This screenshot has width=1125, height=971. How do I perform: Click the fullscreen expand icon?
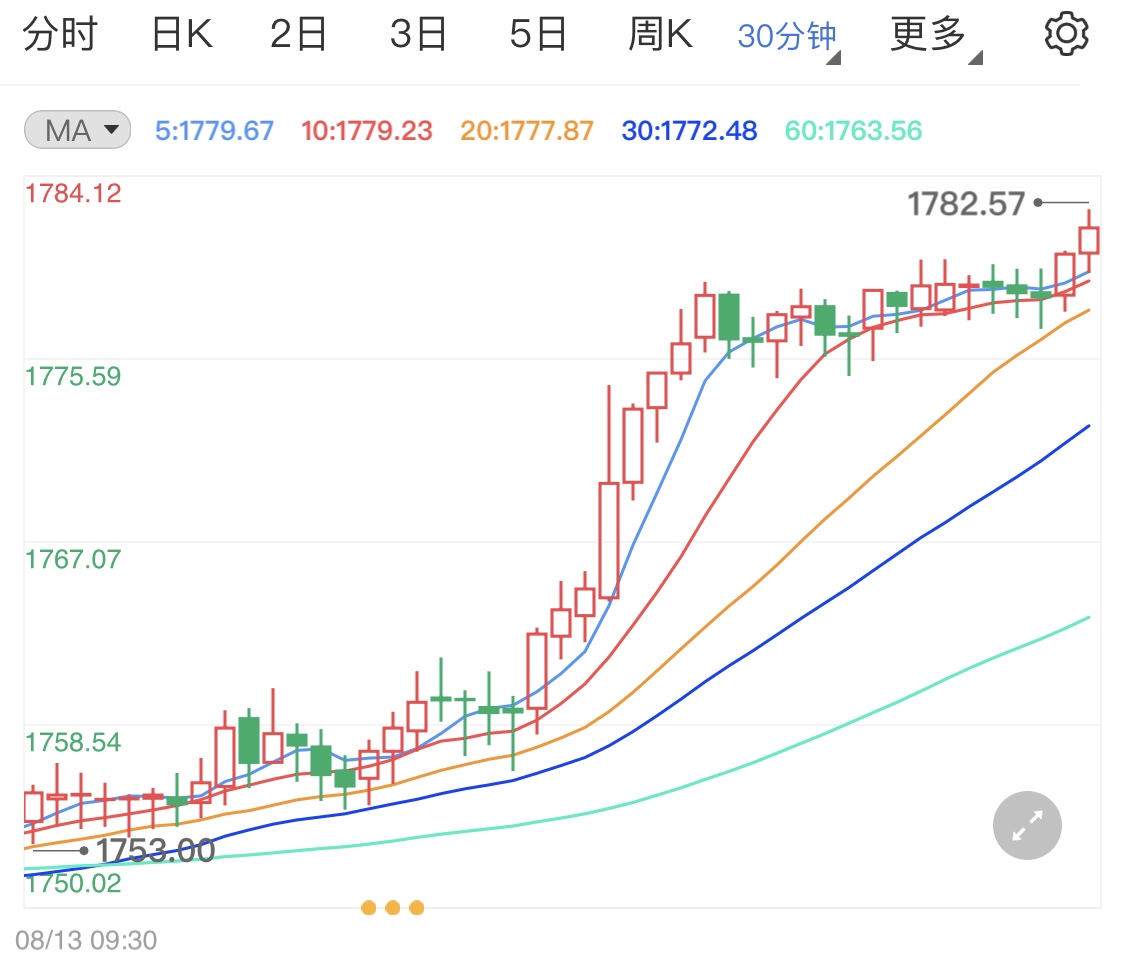(1026, 825)
